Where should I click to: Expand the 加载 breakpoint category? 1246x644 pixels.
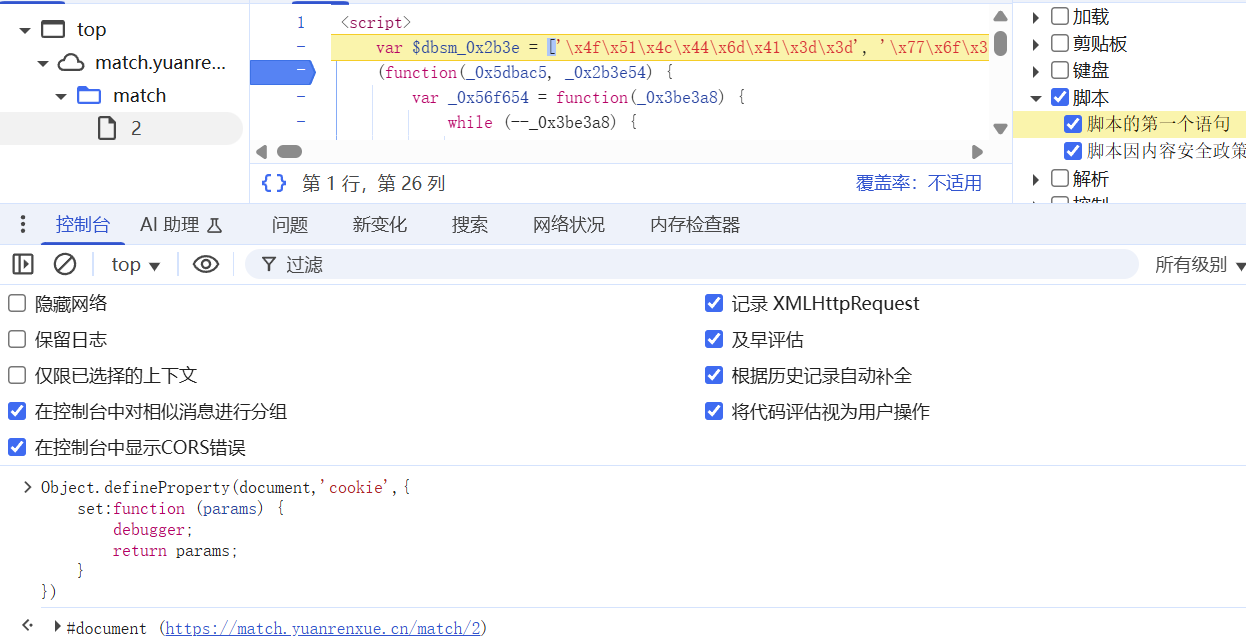pyautogui.click(x=1036, y=17)
